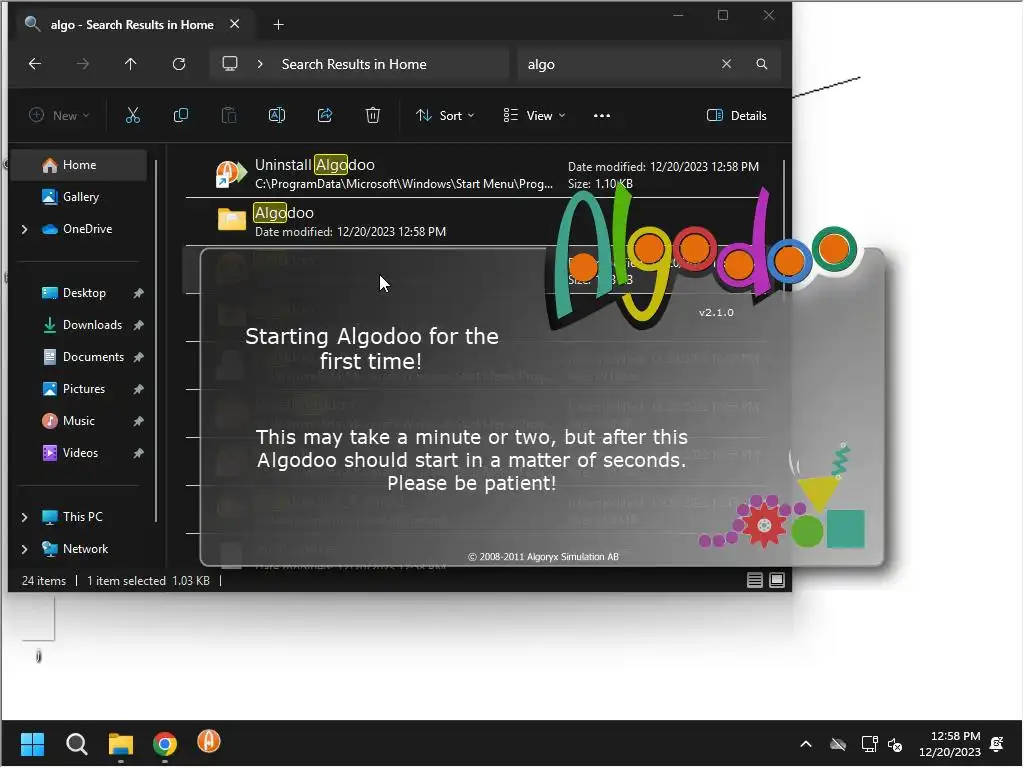Click the taskbar clock and date
This screenshot has height=768, width=1024.
pyautogui.click(x=950, y=744)
